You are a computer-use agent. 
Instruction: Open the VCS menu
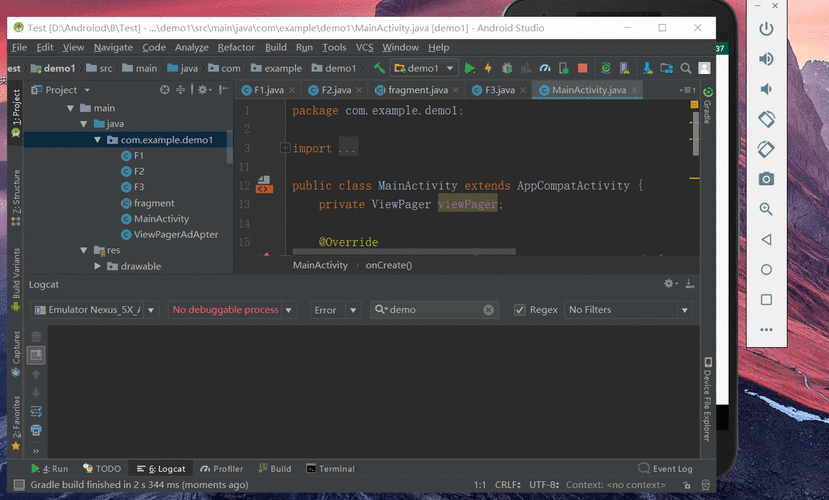point(364,48)
